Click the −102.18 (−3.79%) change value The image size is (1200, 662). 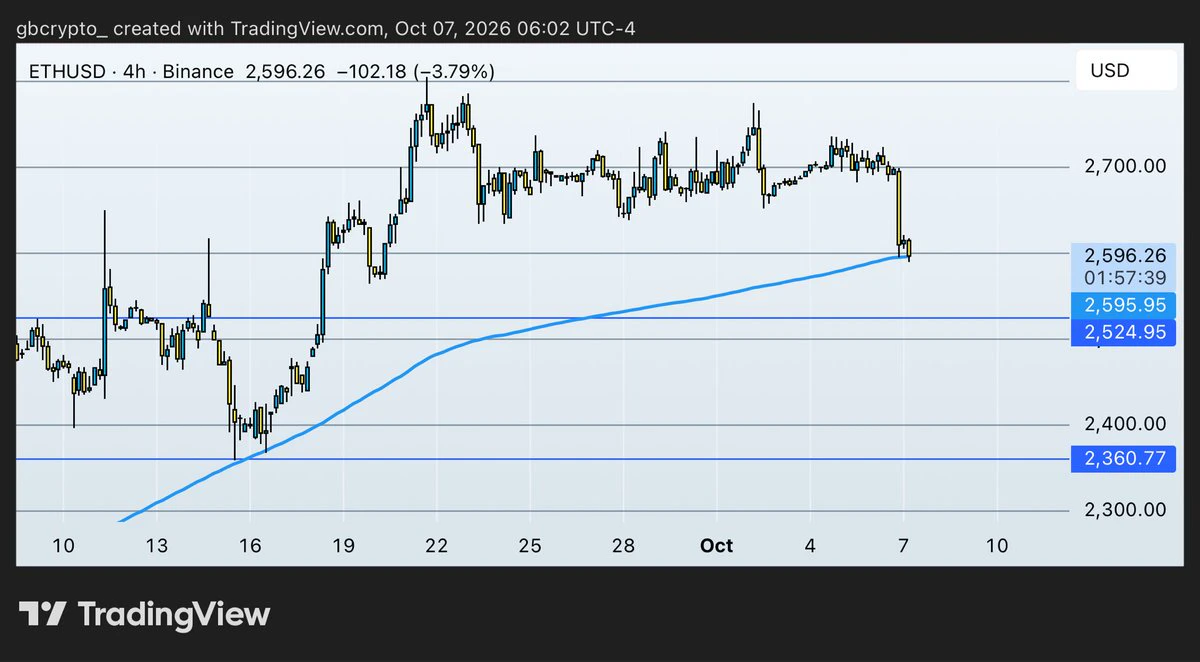(x=416, y=72)
